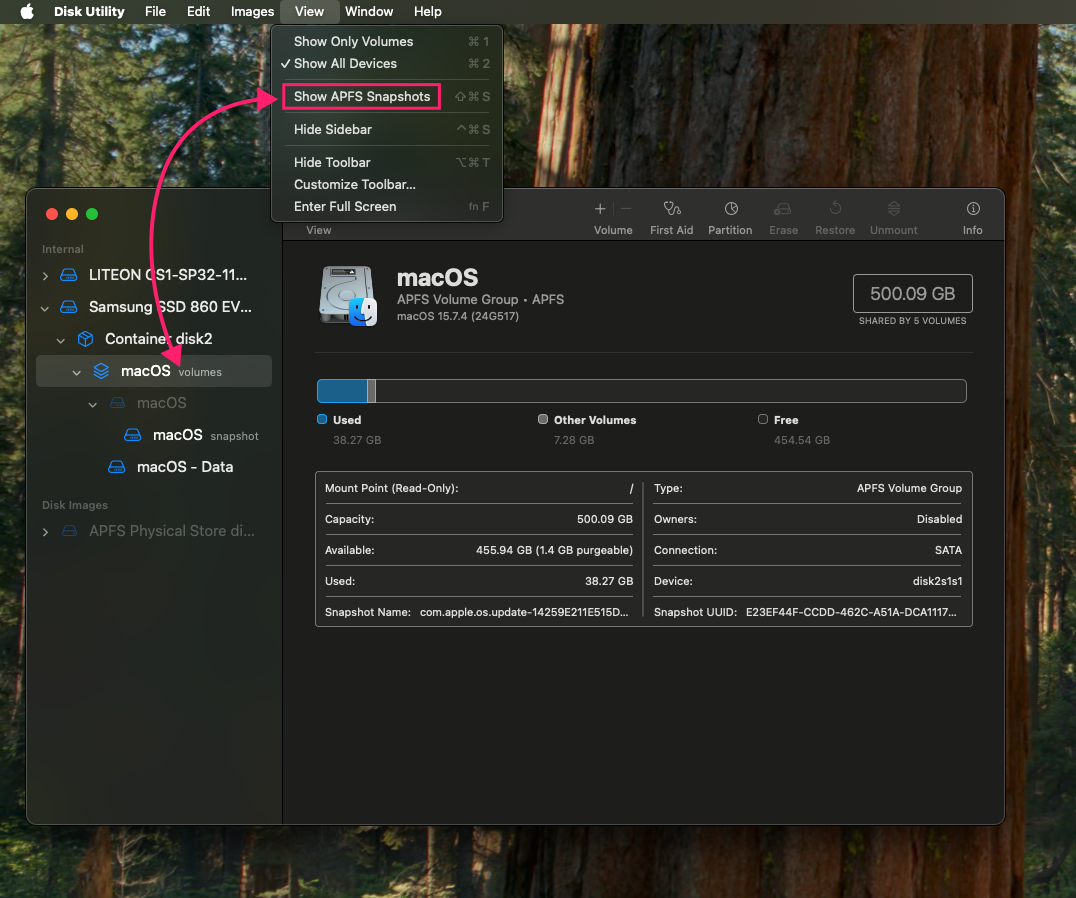Image resolution: width=1076 pixels, height=898 pixels.
Task: Click gray Other Volumes bar segment
Action: point(371,391)
